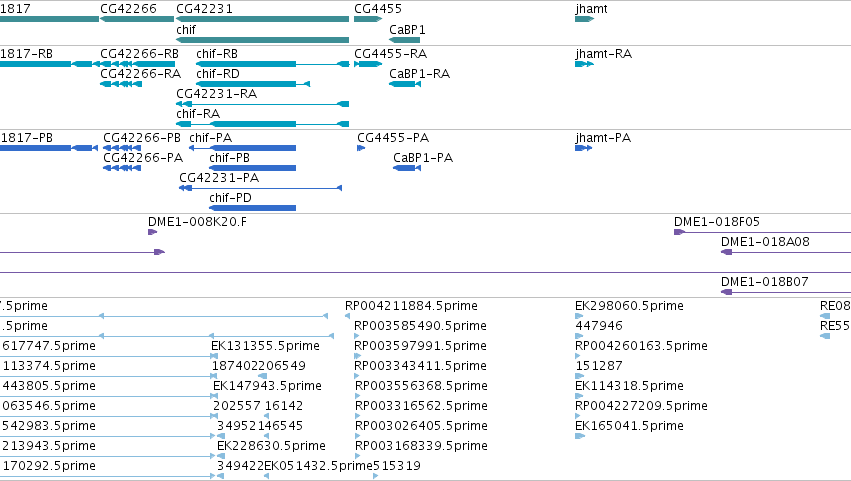Select the 113374.5prime EST label
Screen dimensions: 851x481
[49, 366]
